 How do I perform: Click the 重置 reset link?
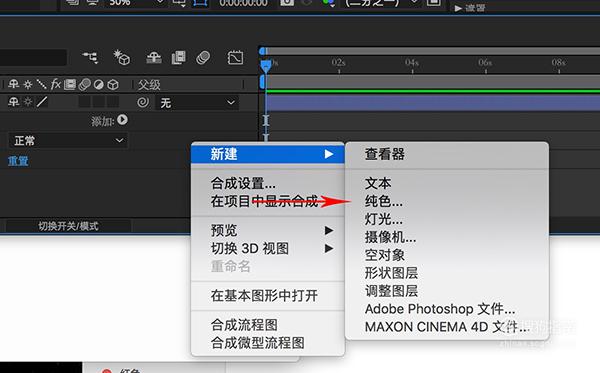point(18,161)
